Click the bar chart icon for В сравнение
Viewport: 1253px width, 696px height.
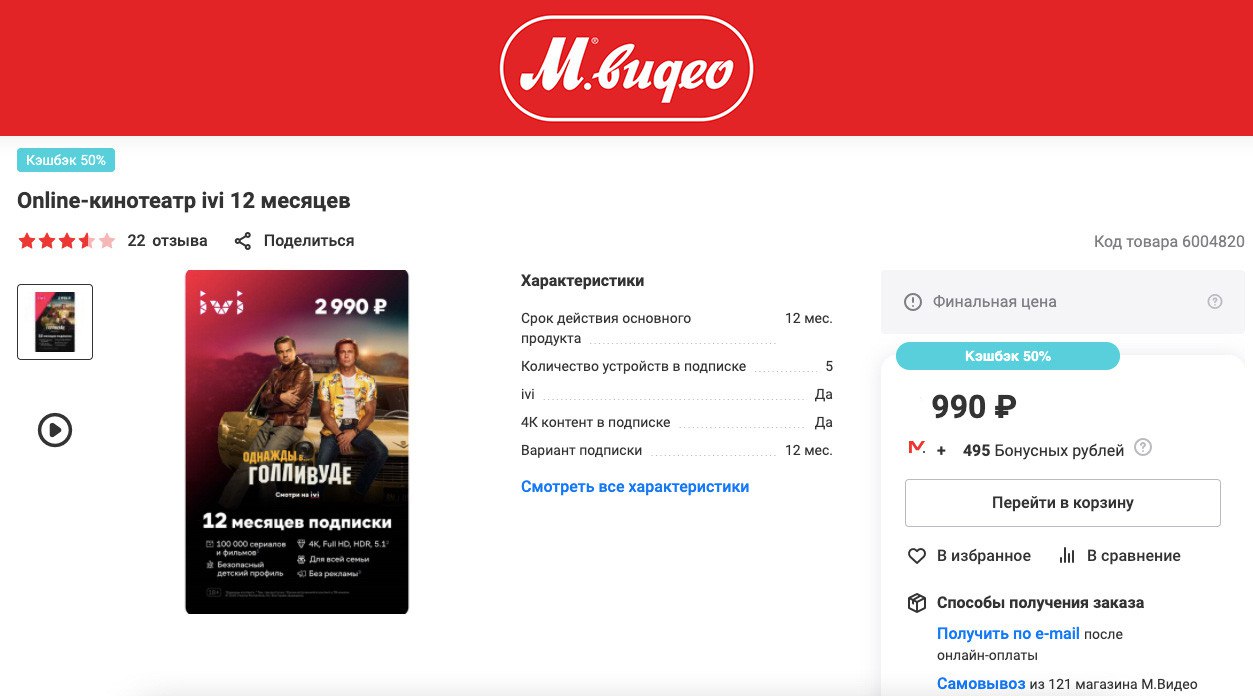1067,555
